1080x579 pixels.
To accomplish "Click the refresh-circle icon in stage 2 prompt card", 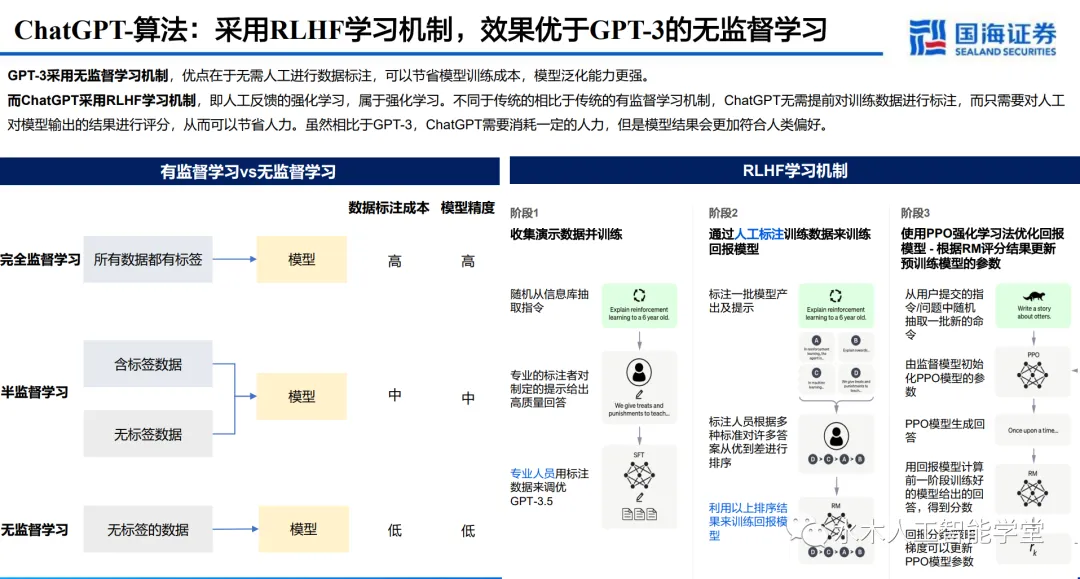I will click(x=835, y=295).
